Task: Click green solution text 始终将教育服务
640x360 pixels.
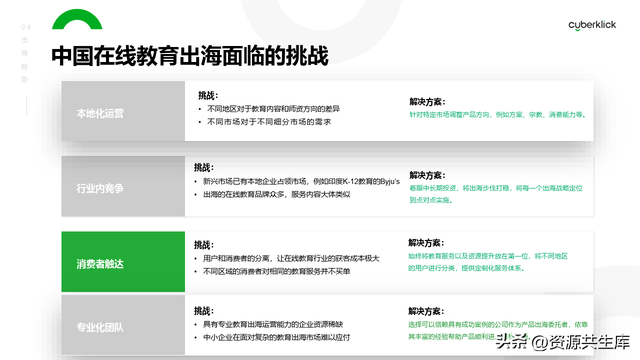Action: (488, 262)
